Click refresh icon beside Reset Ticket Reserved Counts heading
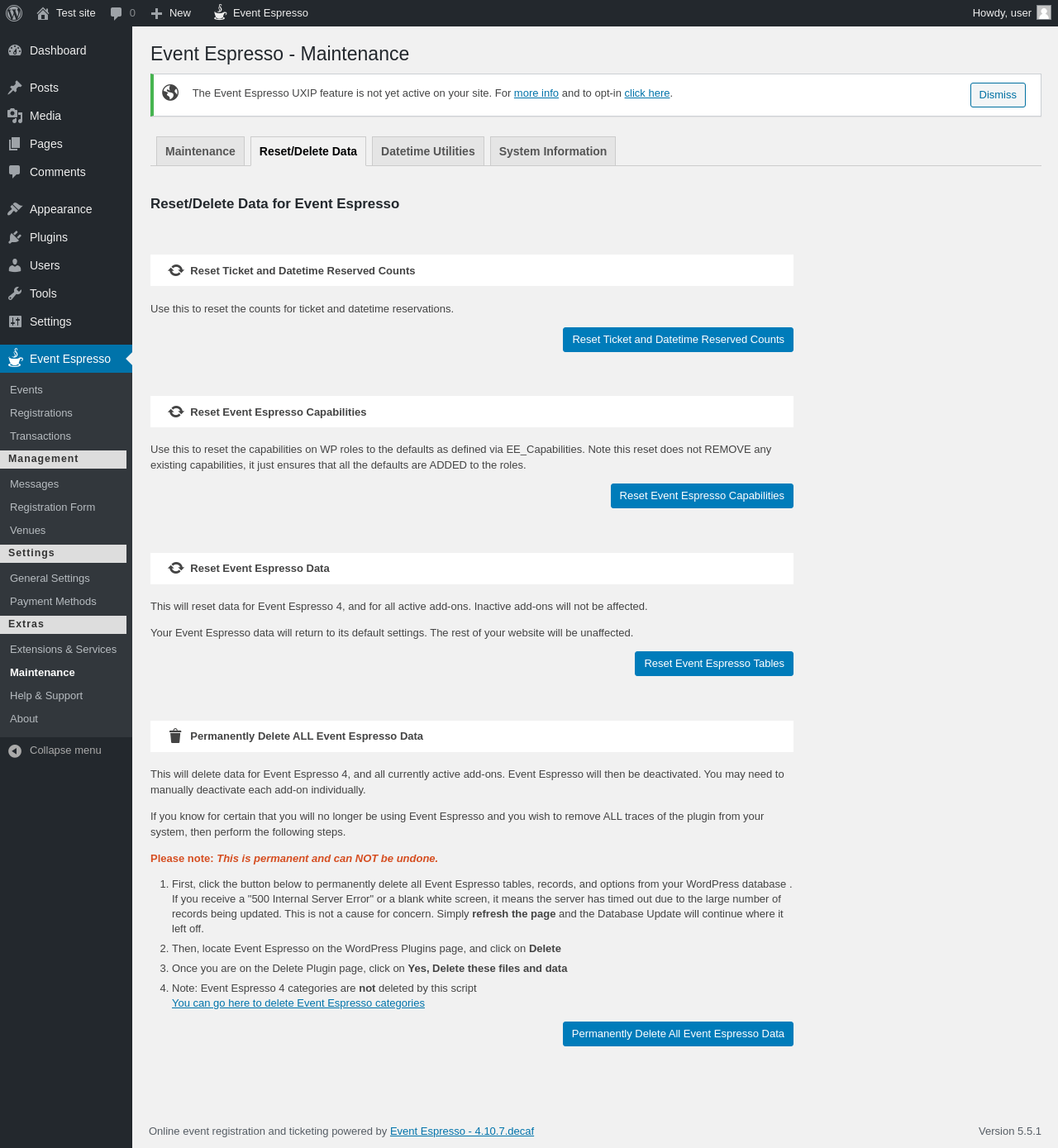Image resolution: width=1058 pixels, height=1148 pixels. tap(176, 270)
